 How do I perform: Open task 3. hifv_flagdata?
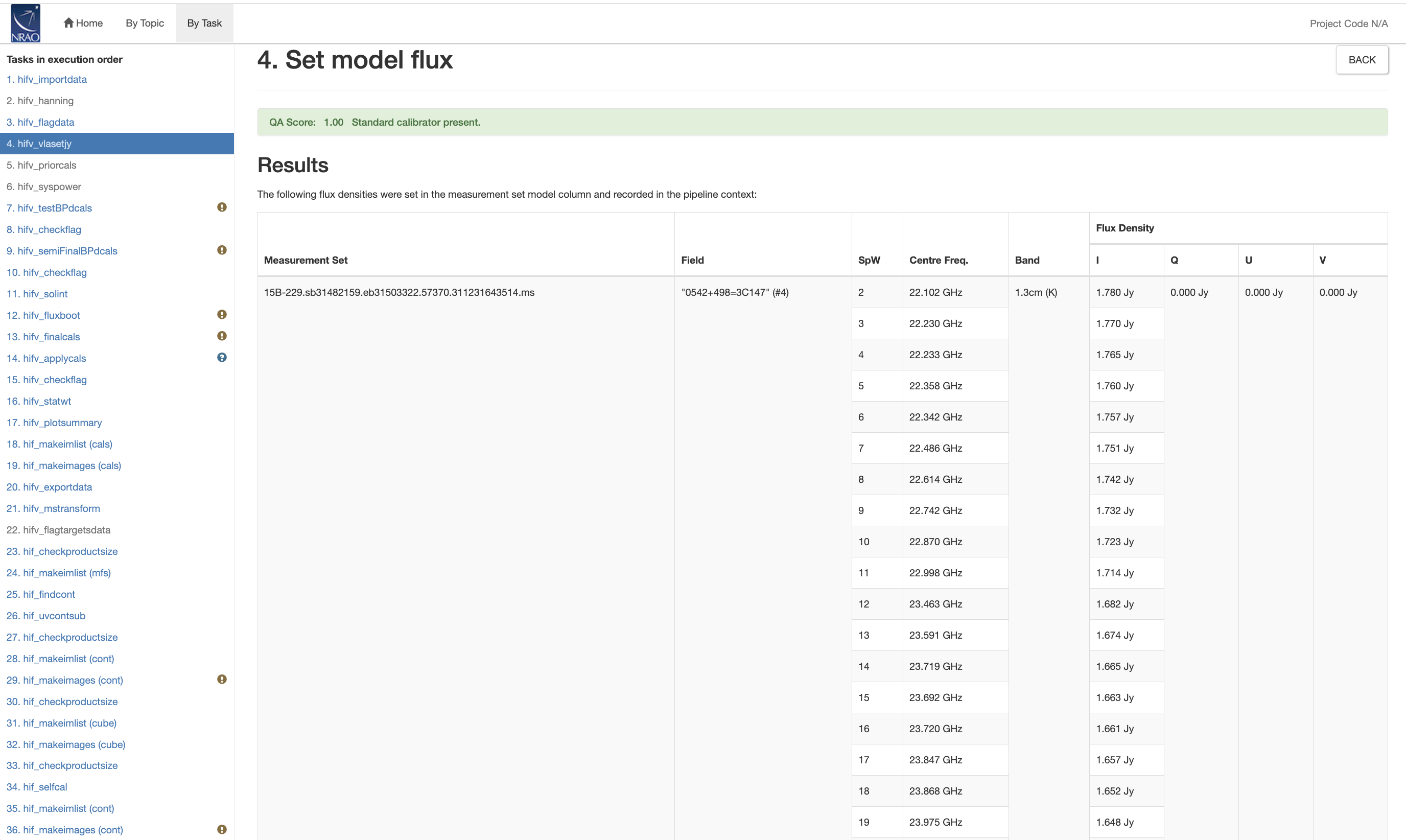[x=40, y=122]
